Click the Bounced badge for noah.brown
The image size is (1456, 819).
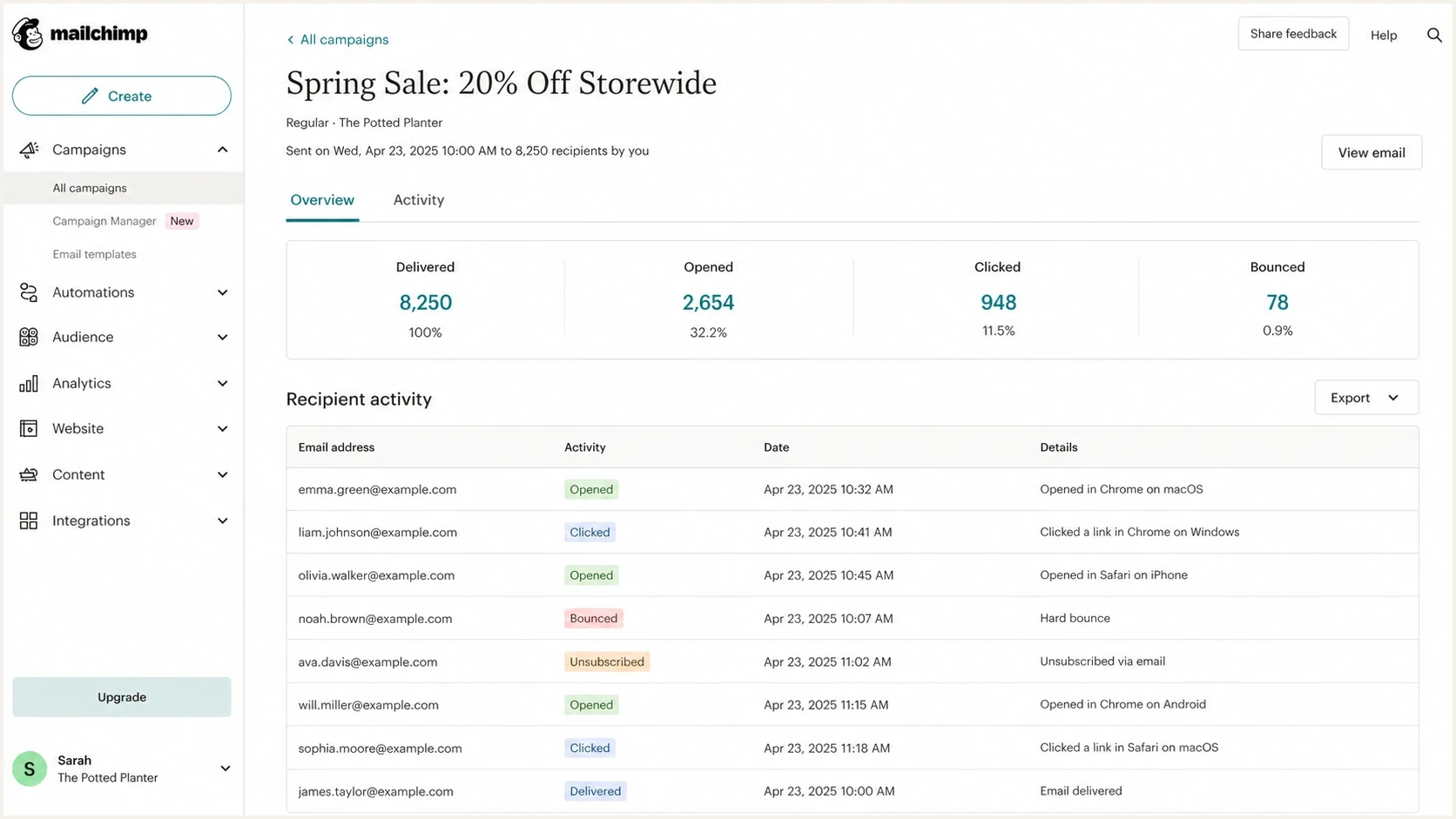(593, 619)
